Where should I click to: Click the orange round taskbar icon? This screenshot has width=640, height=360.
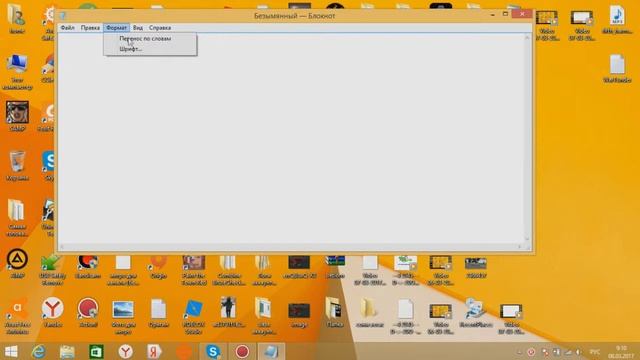point(184,351)
